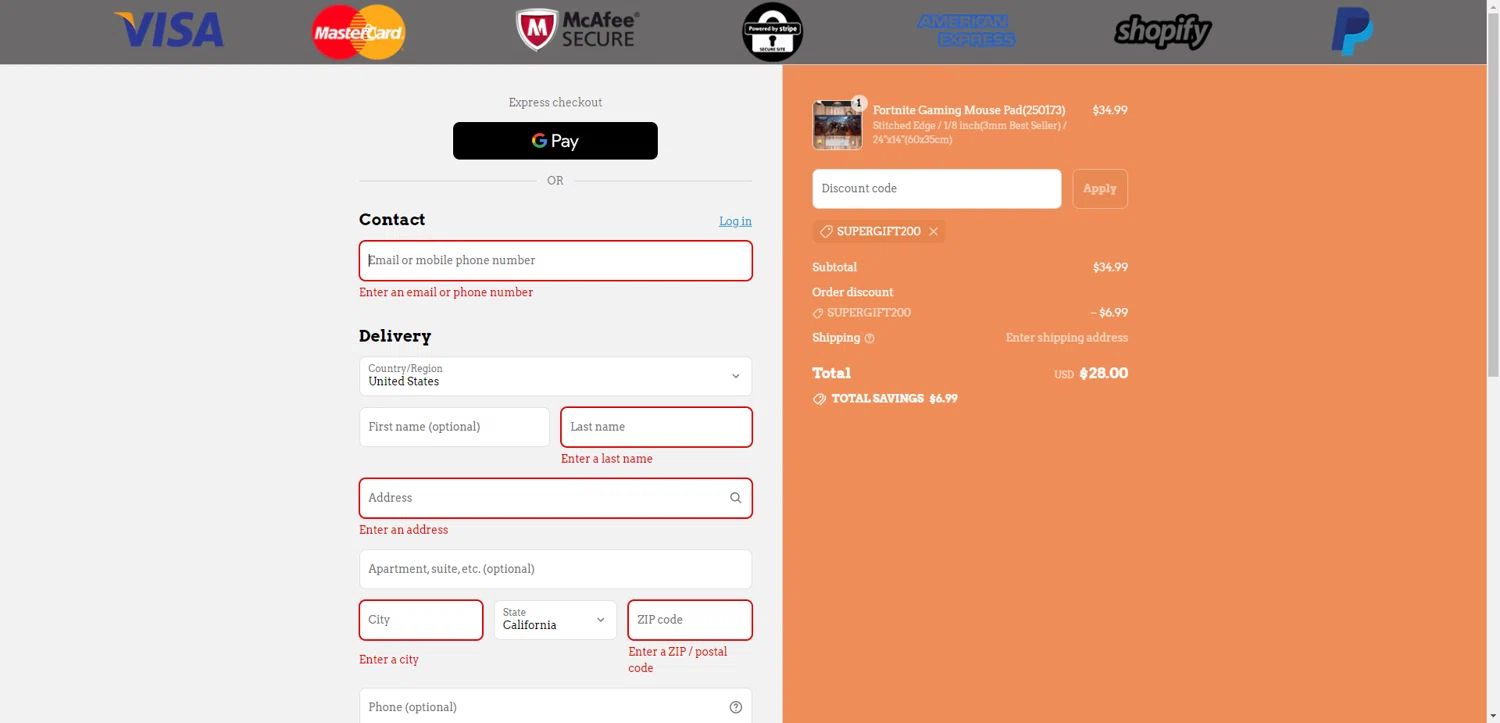Apply the discount code
This screenshot has width=1500, height=723.
tap(1100, 189)
